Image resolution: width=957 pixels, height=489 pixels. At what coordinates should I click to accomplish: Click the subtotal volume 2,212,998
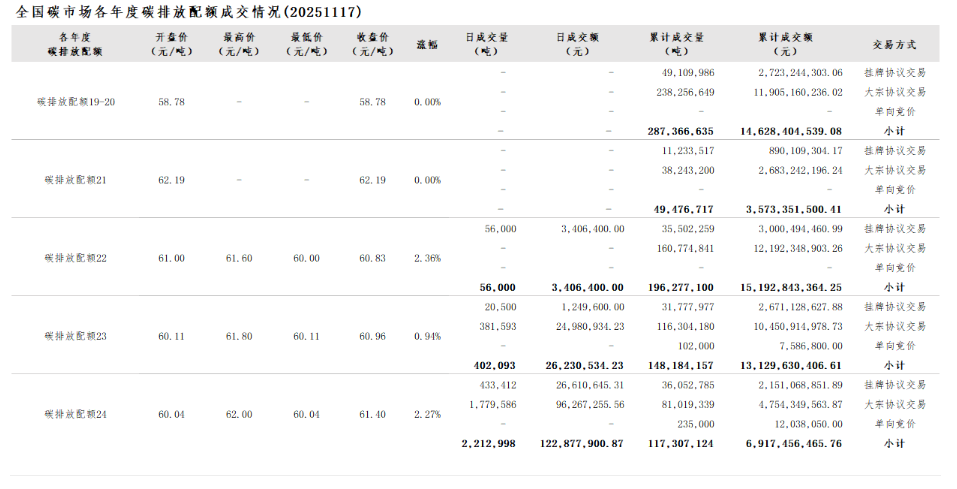488,443
